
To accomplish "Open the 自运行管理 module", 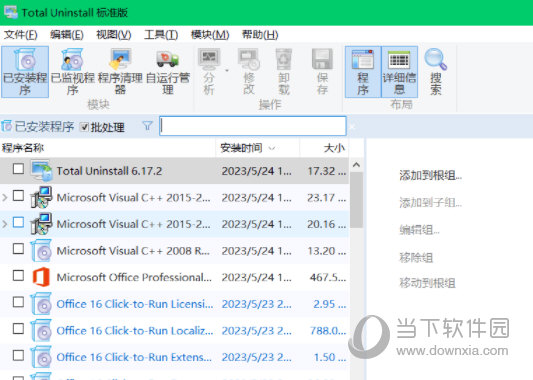I will (168, 72).
